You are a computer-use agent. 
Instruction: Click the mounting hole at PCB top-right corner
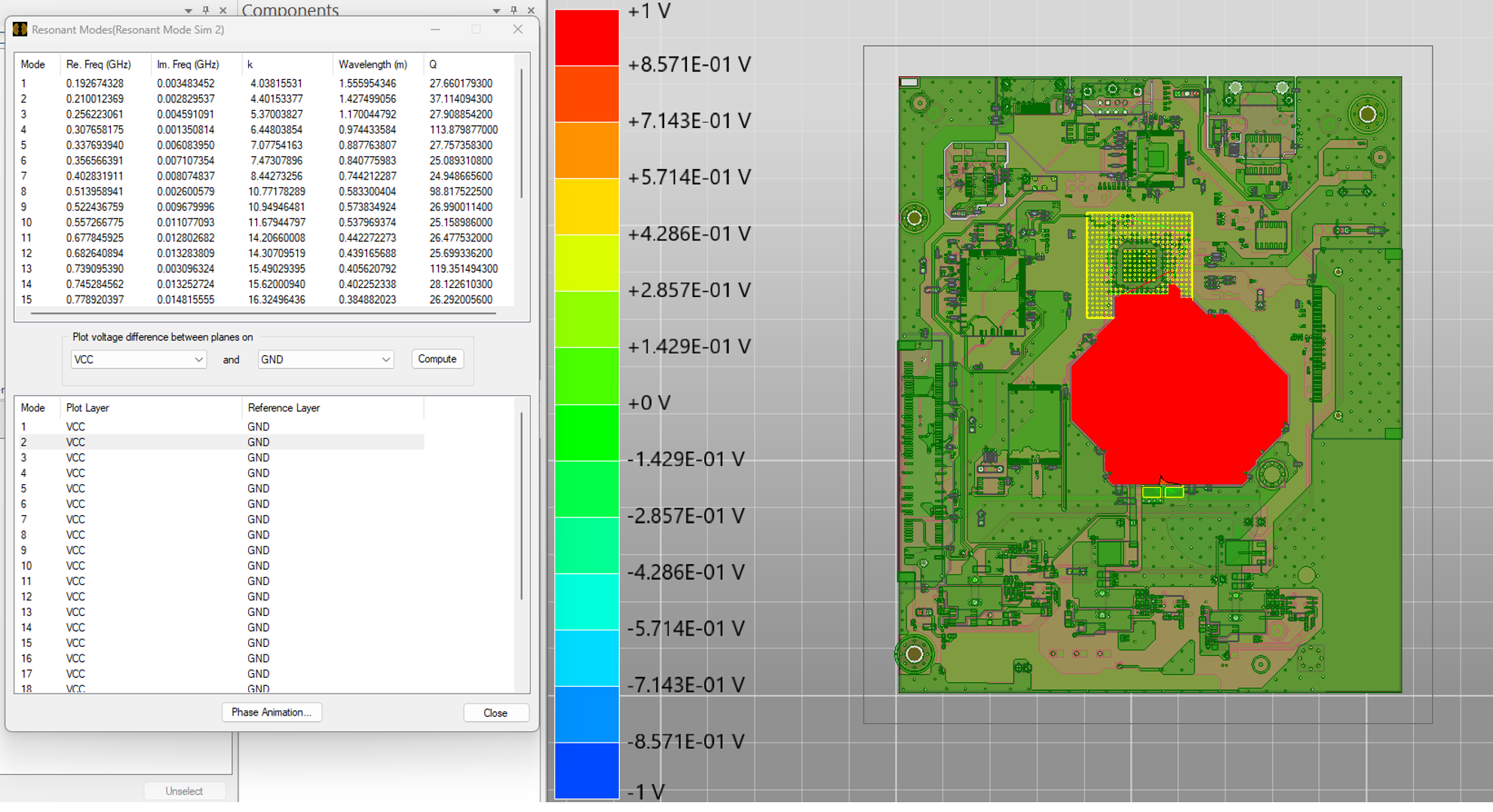click(1368, 115)
